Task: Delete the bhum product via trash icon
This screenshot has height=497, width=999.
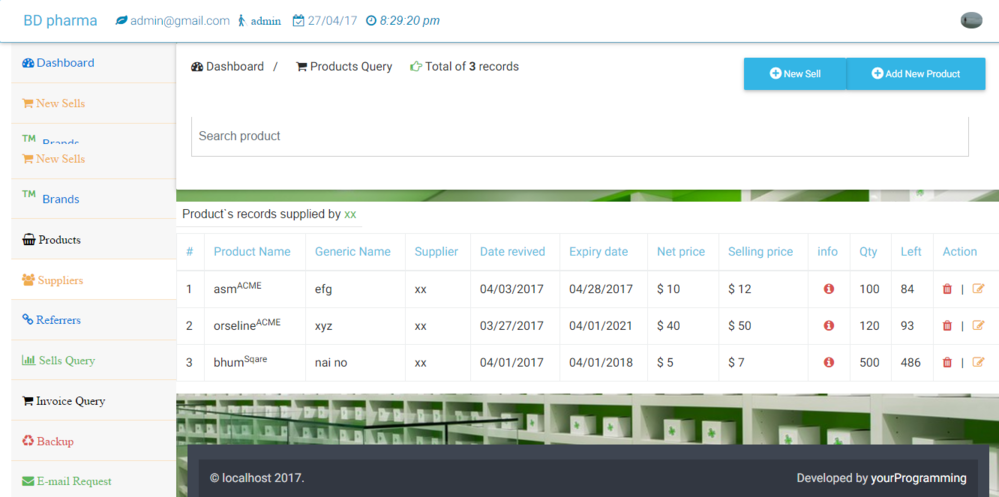Action: point(947,363)
